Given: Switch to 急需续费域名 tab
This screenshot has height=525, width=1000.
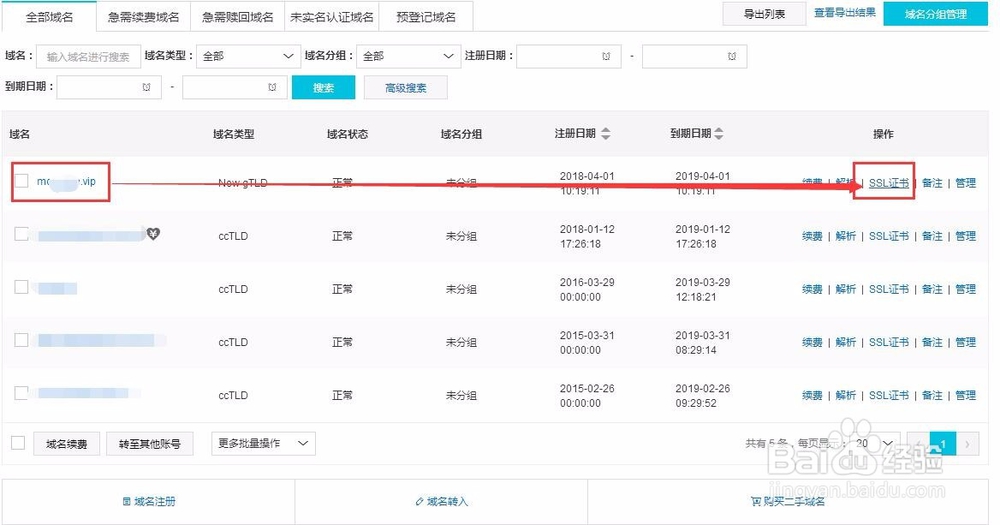Looking at the screenshot, I should click(x=143, y=17).
